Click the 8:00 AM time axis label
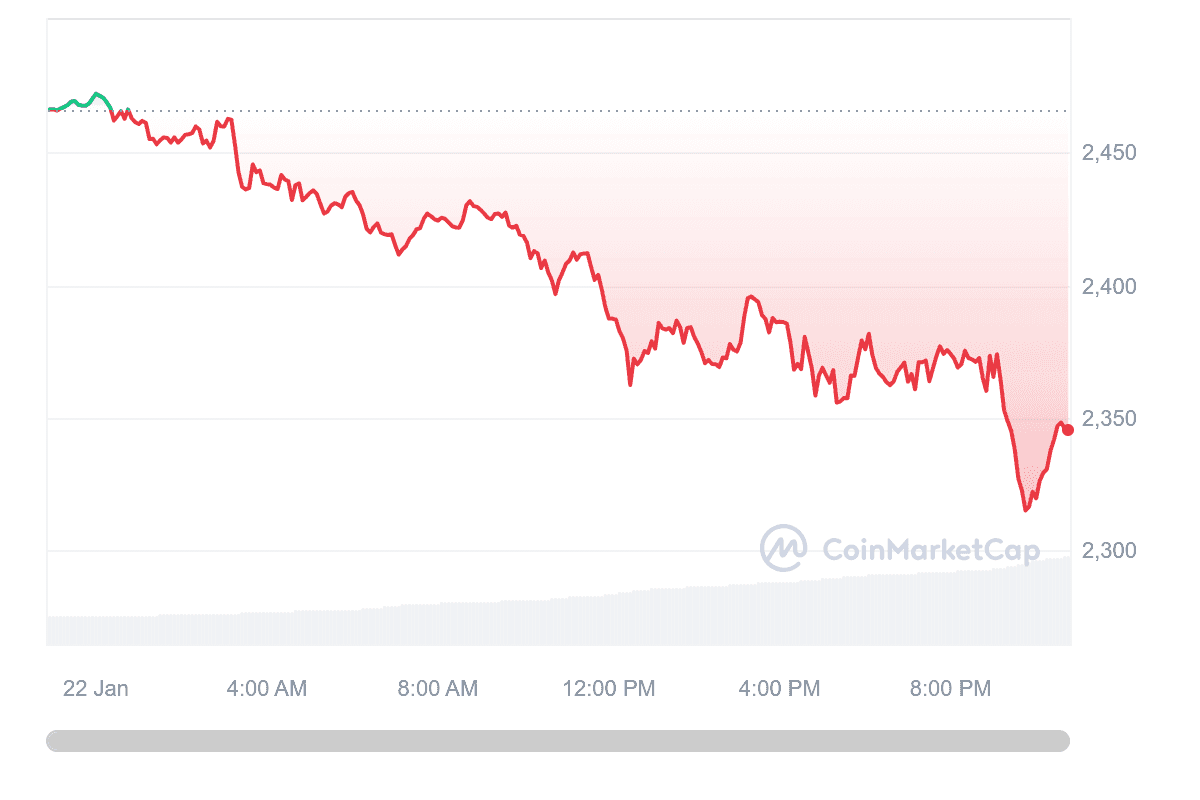Viewport: 1200px width, 800px height. [438, 688]
